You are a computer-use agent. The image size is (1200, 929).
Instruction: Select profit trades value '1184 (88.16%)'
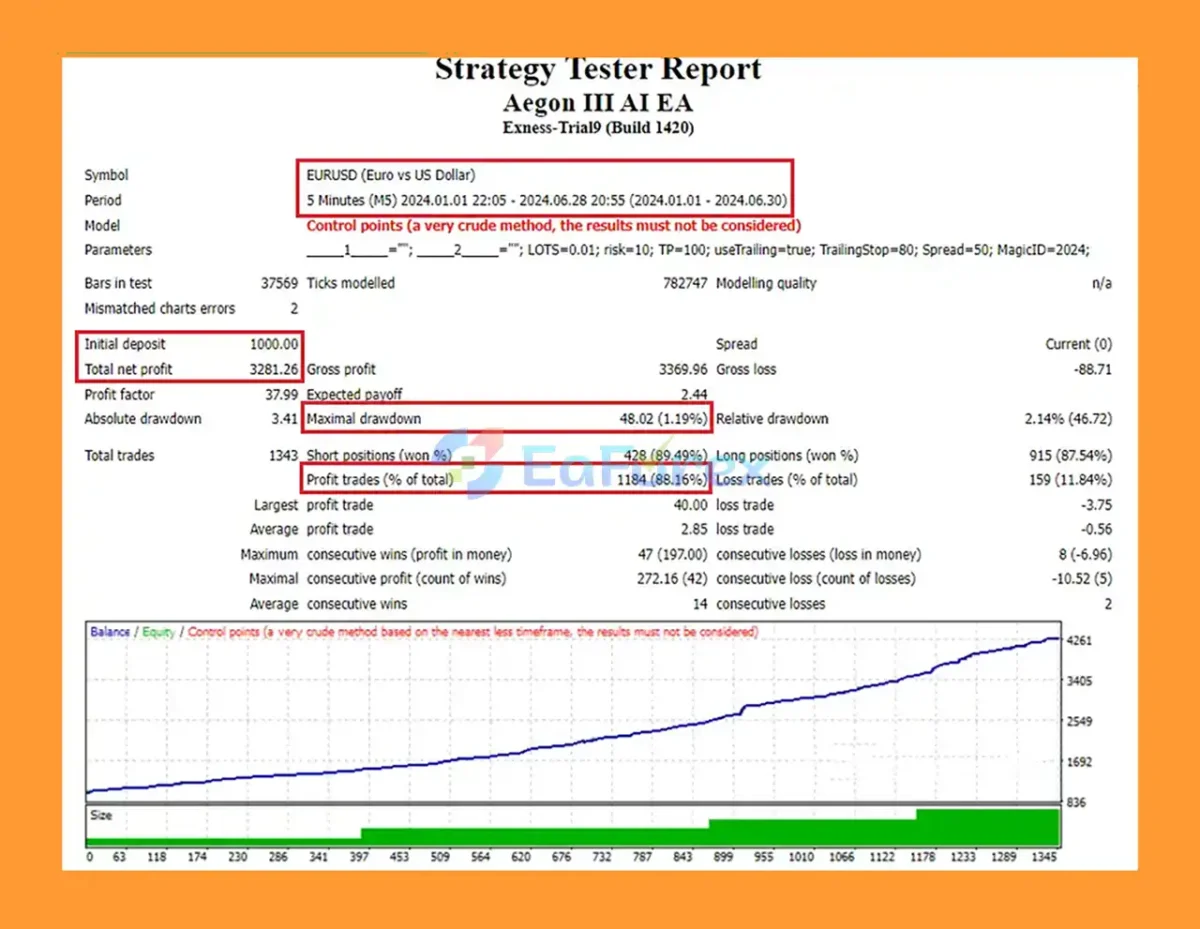[x=662, y=480]
